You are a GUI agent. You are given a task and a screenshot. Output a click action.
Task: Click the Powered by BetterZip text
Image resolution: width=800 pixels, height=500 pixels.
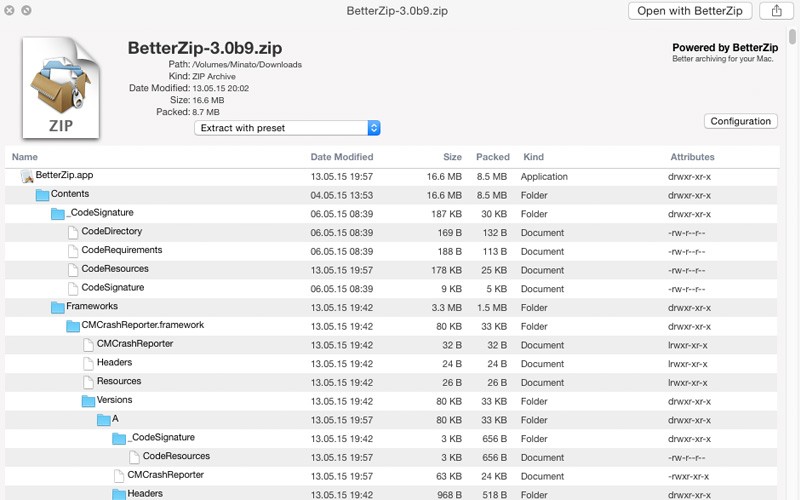725,47
